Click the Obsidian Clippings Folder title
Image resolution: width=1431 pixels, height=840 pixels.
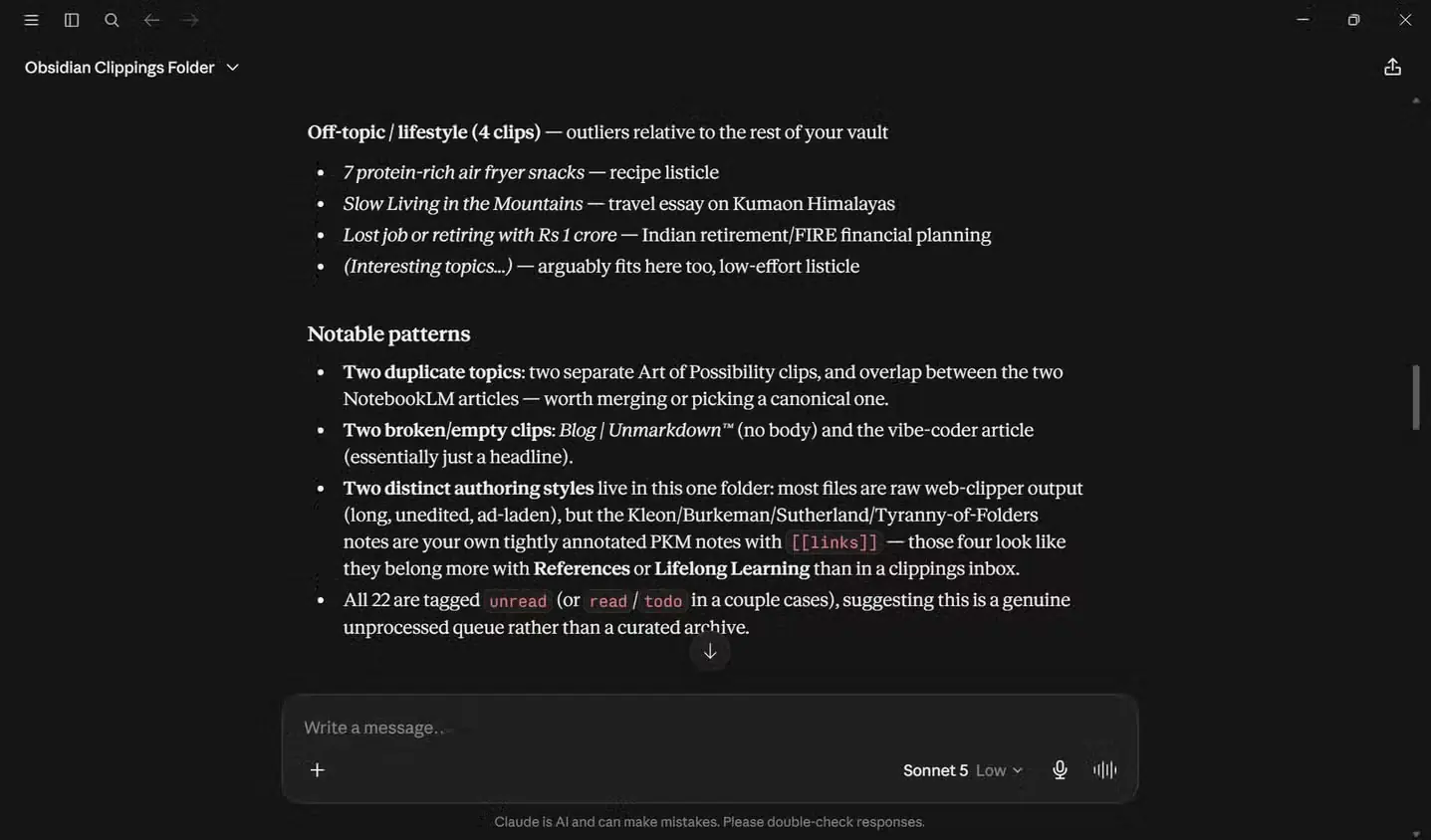[x=119, y=68]
